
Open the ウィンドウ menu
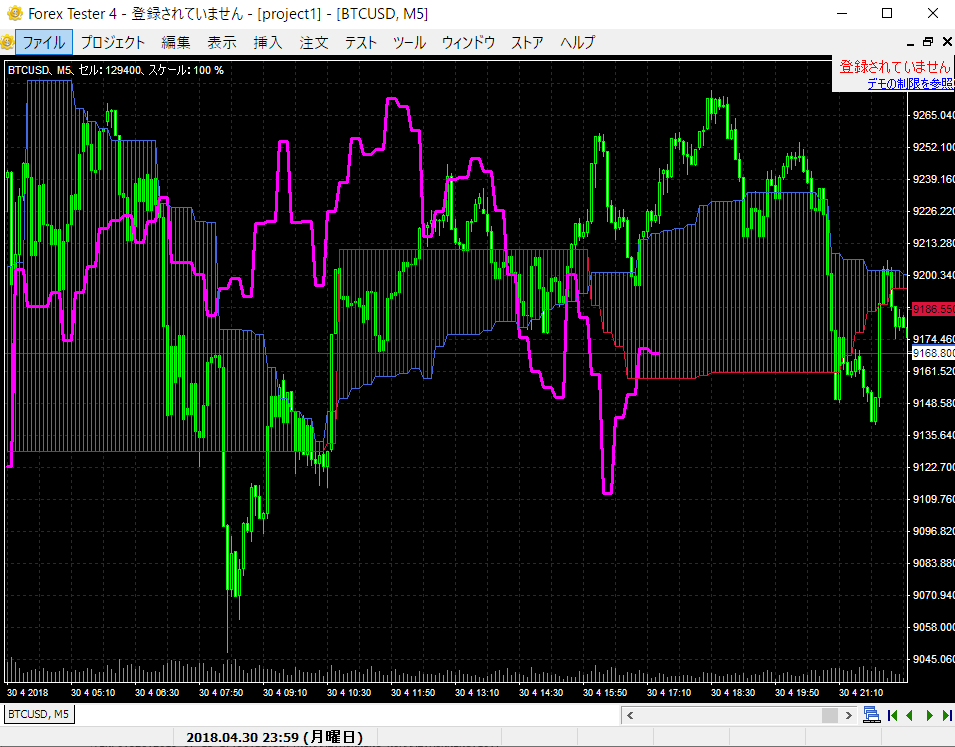point(468,43)
